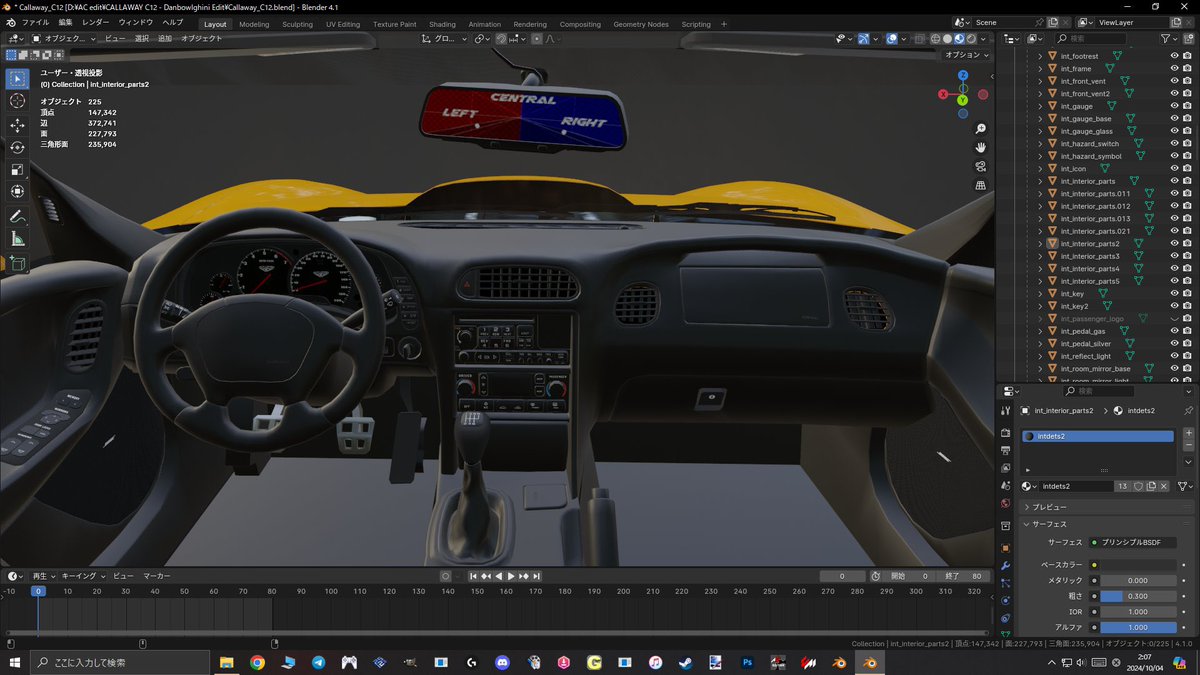Switch to solid viewport shading
Viewport: 1200px width, 675px height.
coord(947,38)
